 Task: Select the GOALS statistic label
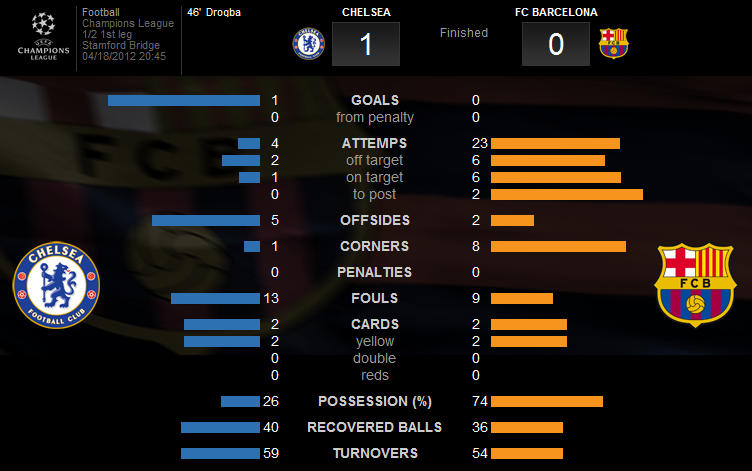375,100
